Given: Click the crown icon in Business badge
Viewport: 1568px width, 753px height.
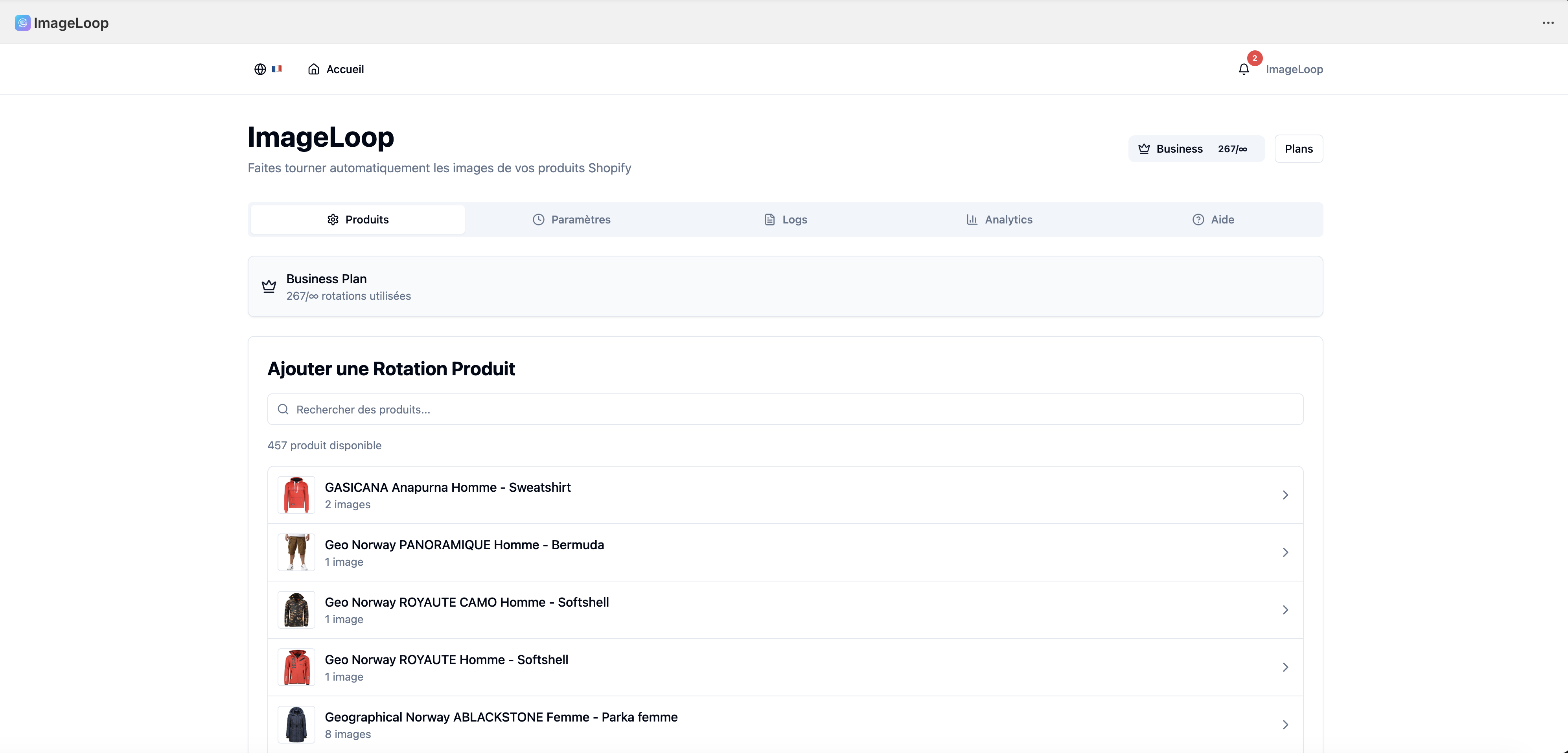Looking at the screenshot, I should pyautogui.click(x=1144, y=149).
